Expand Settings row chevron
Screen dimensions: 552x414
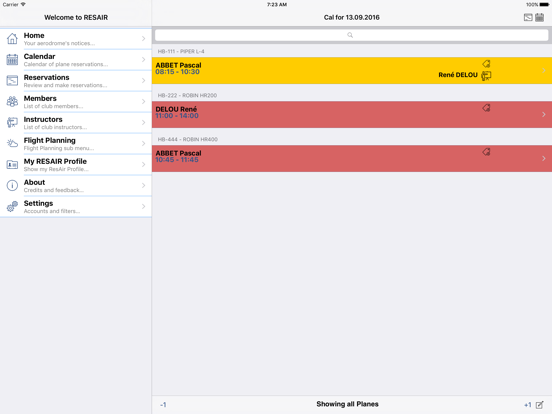click(x=143, y=206)
